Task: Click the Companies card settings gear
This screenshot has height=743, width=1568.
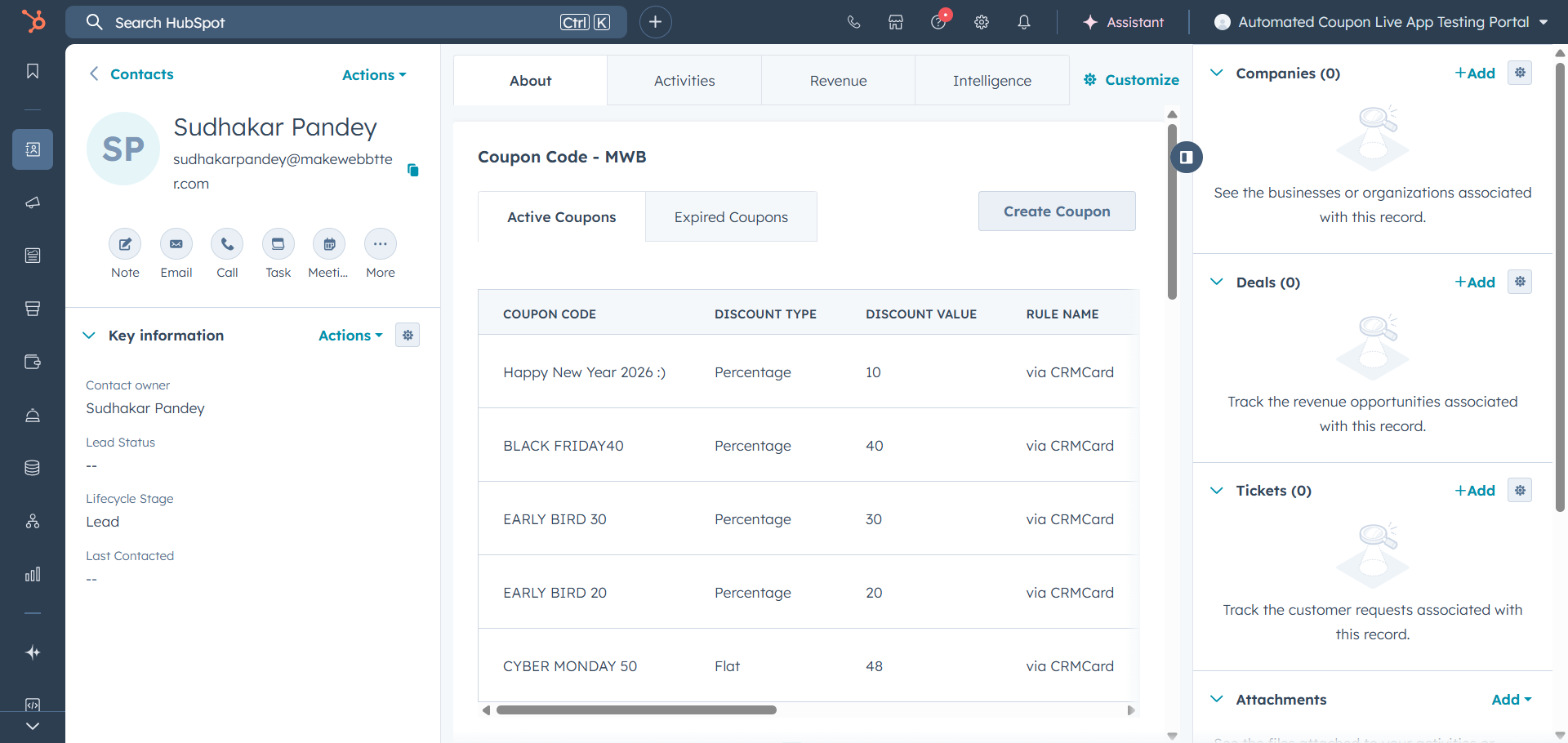Action: 1519,73
